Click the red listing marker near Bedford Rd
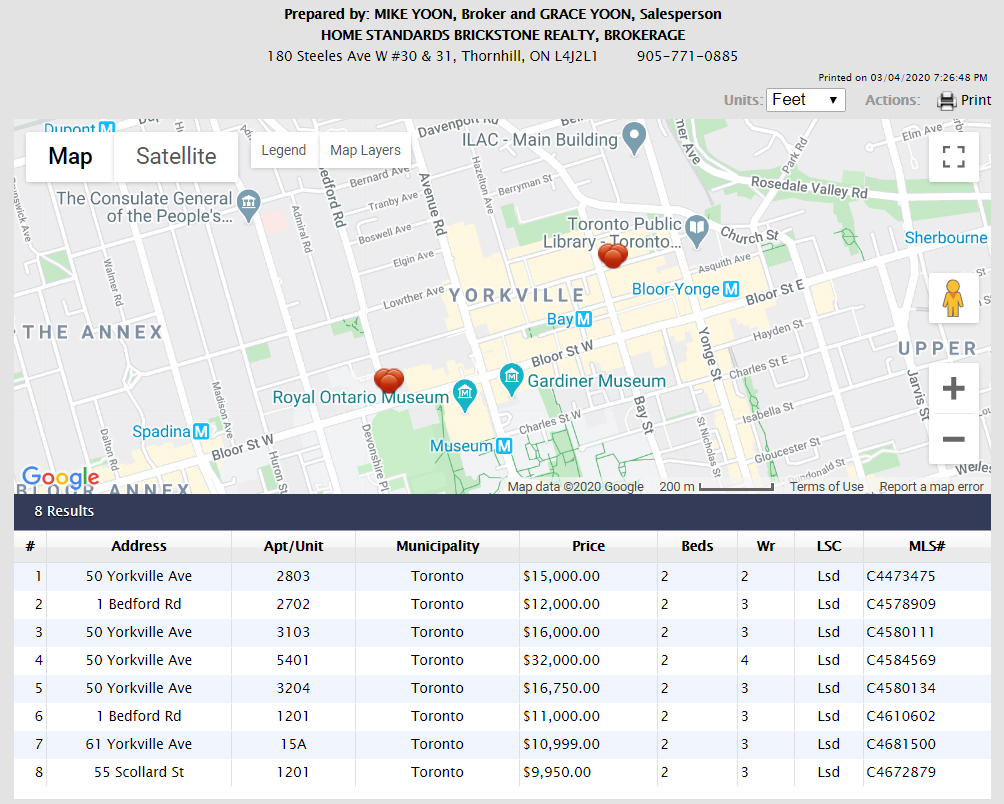The image size is (1004, 804). [389, 380]
